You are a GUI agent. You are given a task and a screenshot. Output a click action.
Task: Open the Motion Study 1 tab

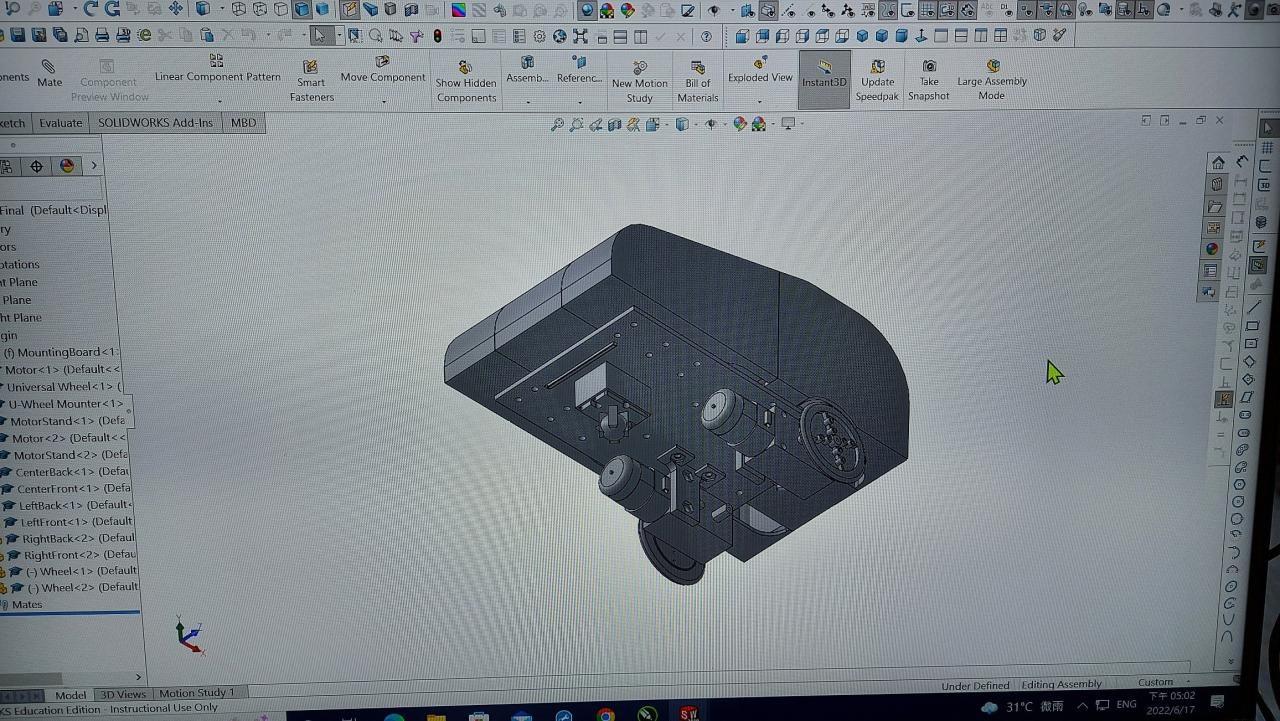click(196, 693)
